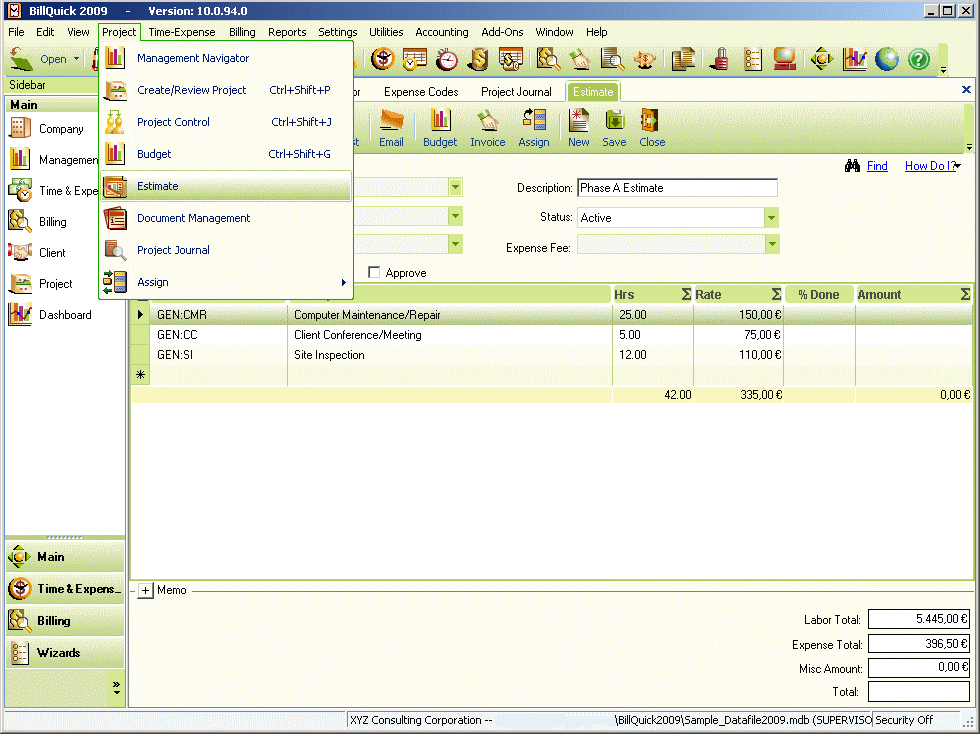Click the dollar magnifier toolbar icon
980x734 pixels.
pyautogui.click(x=548, y=59)
